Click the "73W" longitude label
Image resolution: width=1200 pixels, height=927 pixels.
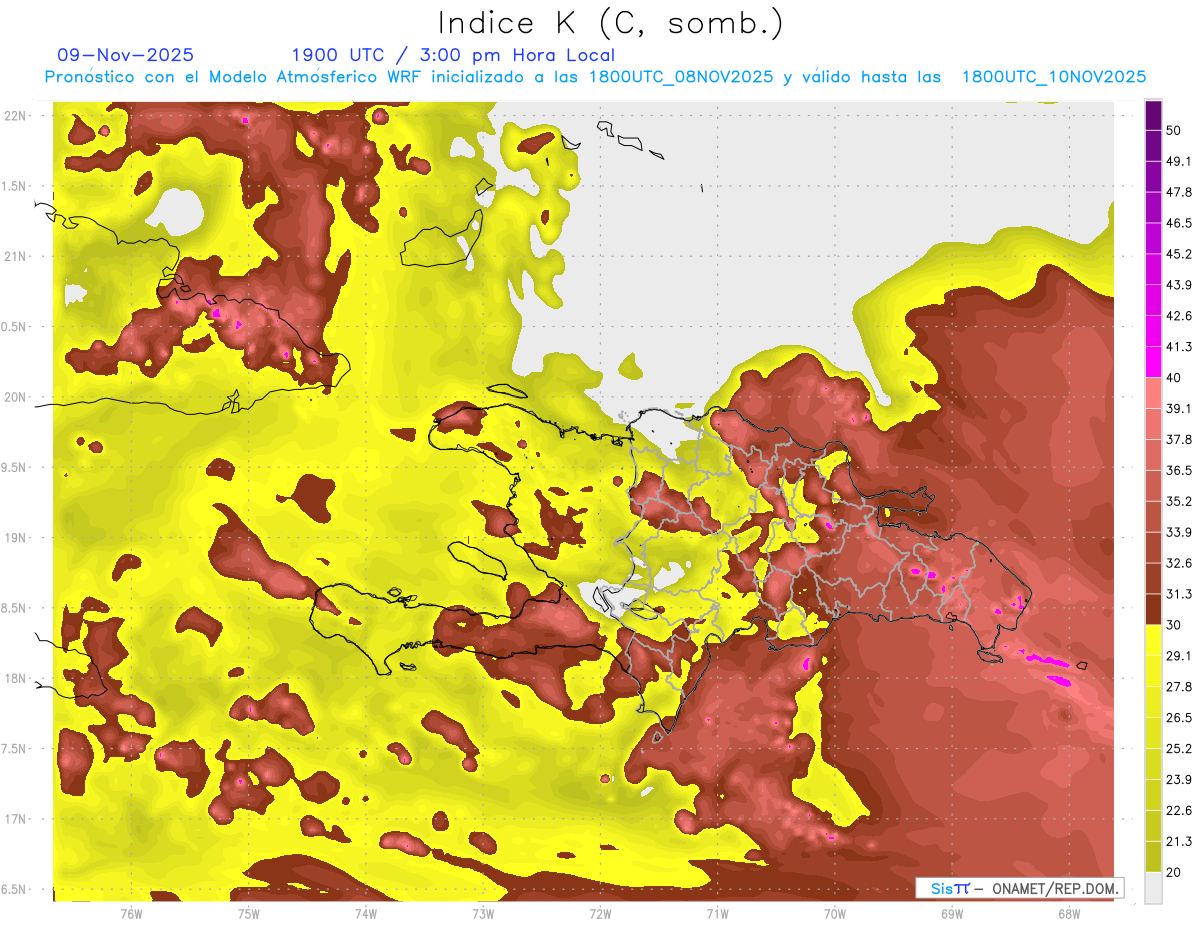coord(483,913)
